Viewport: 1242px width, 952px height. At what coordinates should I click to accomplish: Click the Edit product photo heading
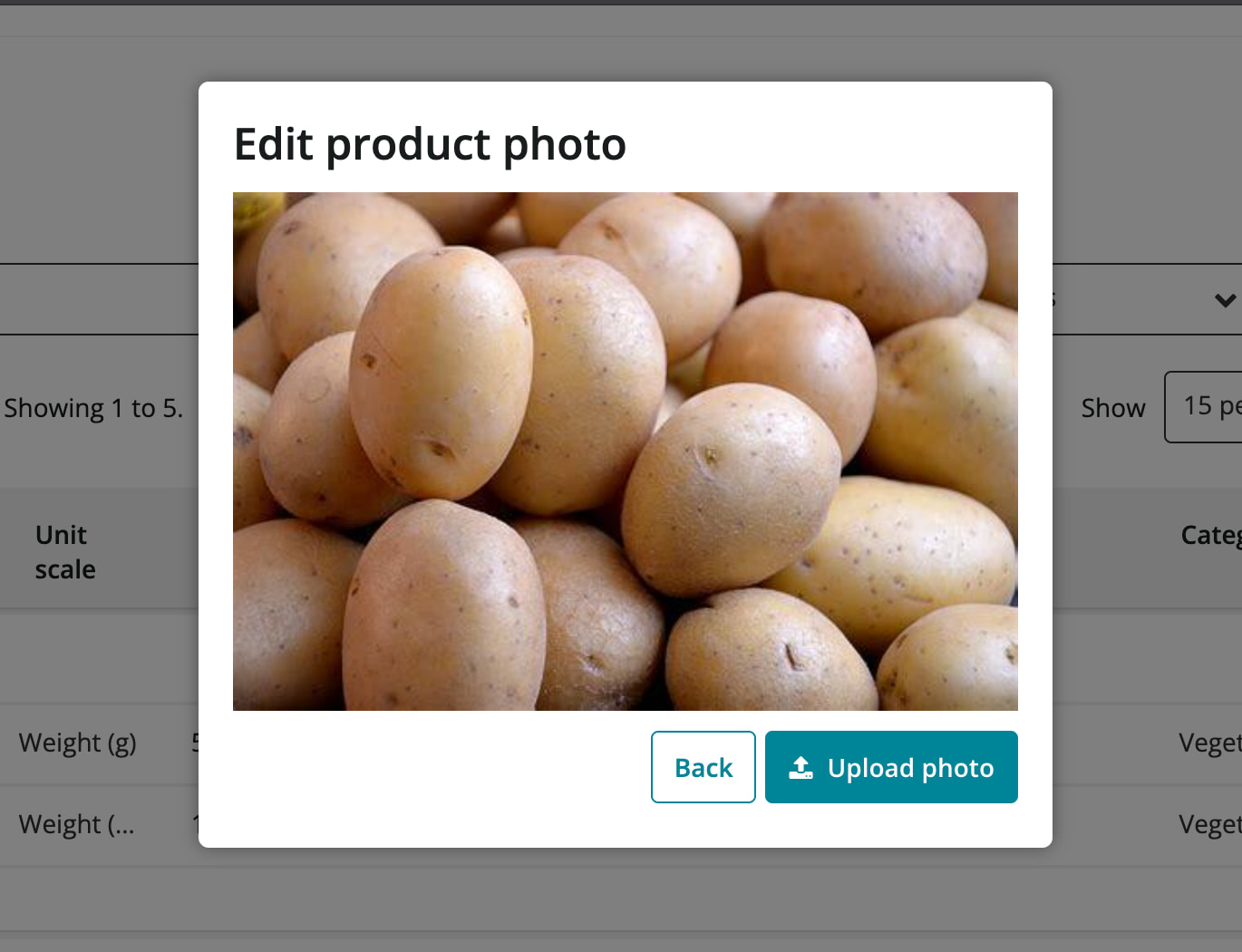pyautogui.click(x=430, y=144)
